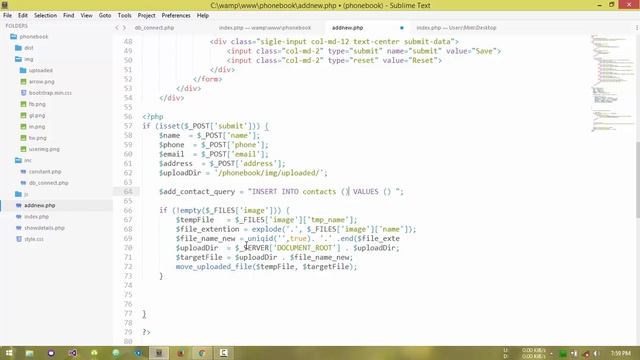This screenshot has height=360, width=640.
Task: Open File Explorer from the taskbar
Action: (29, 353)
